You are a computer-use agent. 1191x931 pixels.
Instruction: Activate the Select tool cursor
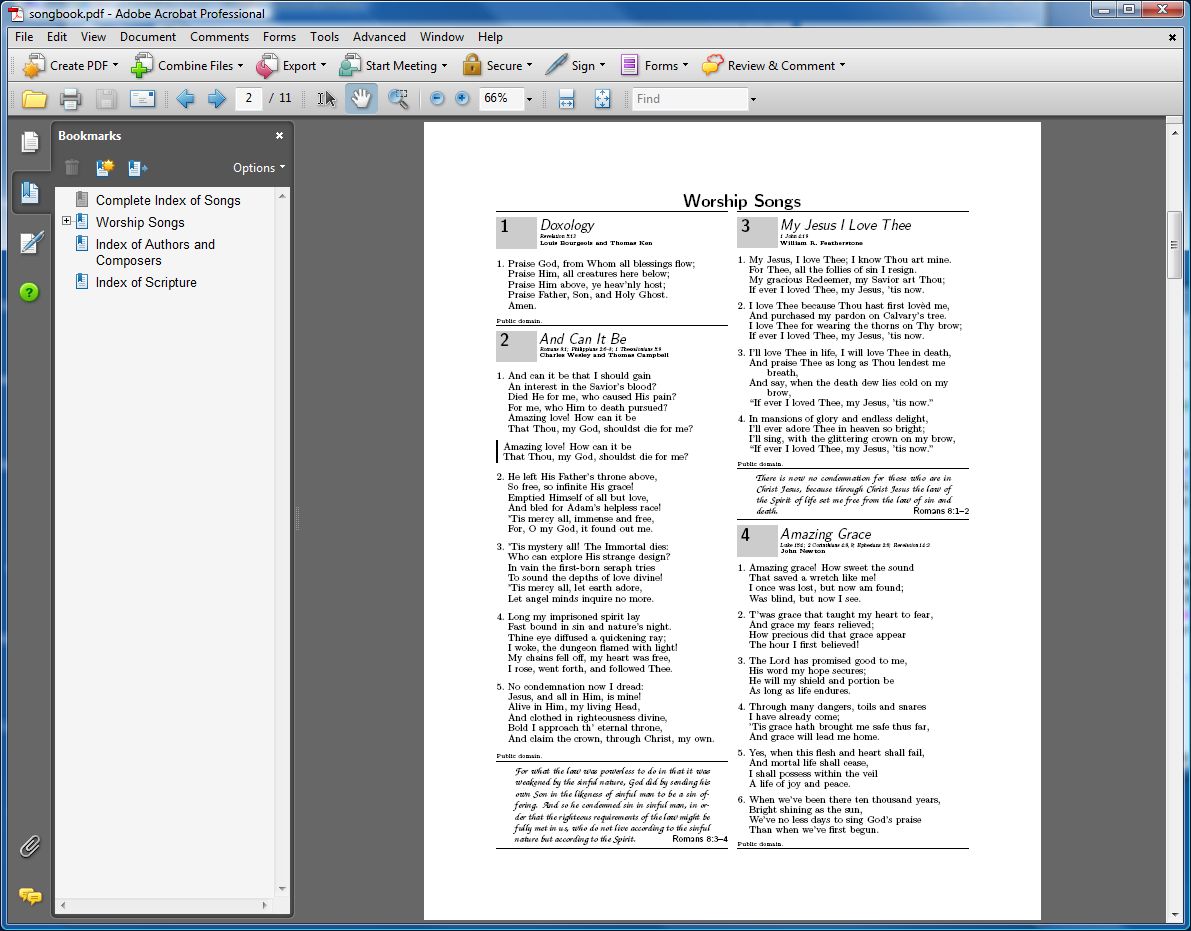click(x=326, y=99)
